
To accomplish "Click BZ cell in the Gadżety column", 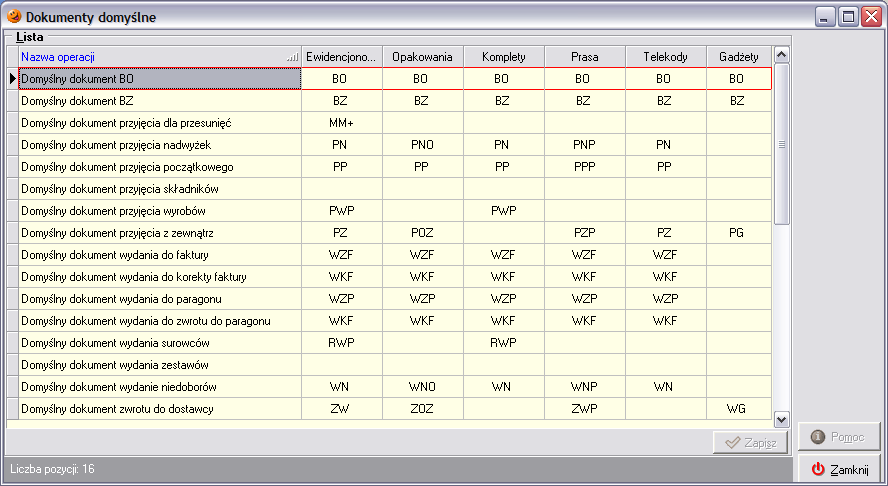I will (739, 101).
